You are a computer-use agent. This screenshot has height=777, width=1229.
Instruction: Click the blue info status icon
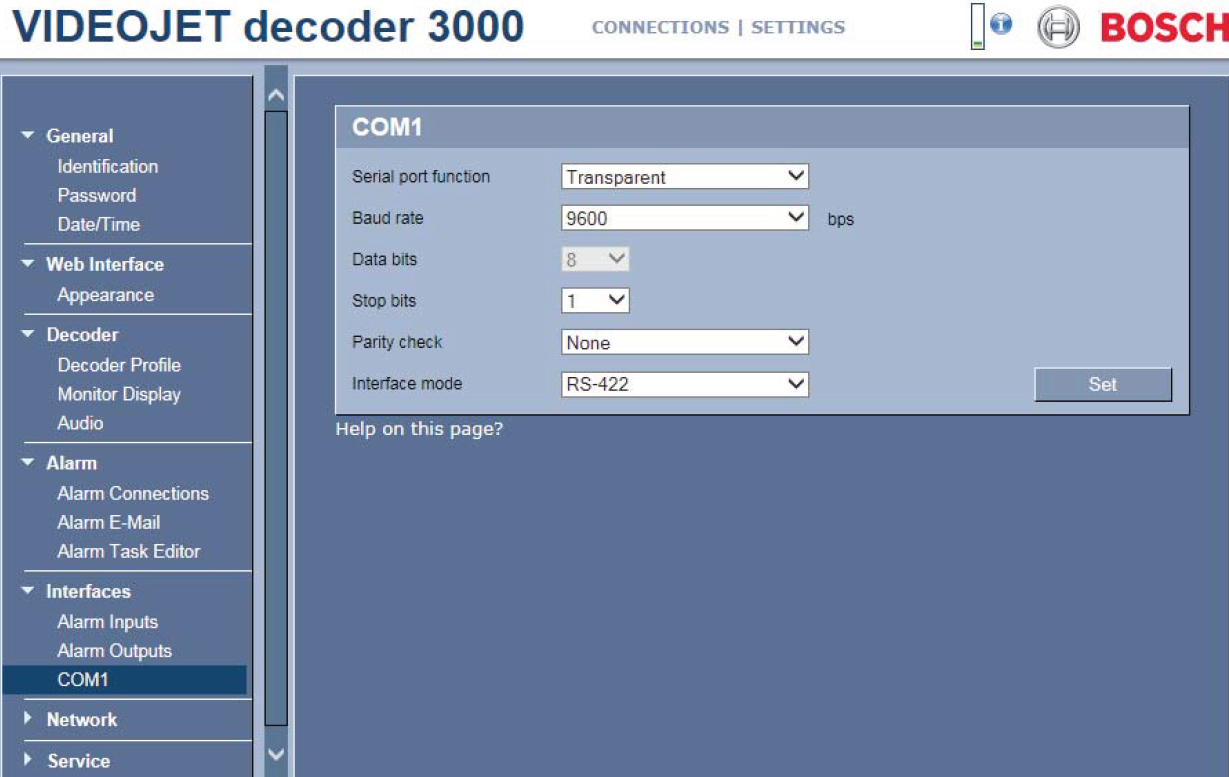(1001, 24)
